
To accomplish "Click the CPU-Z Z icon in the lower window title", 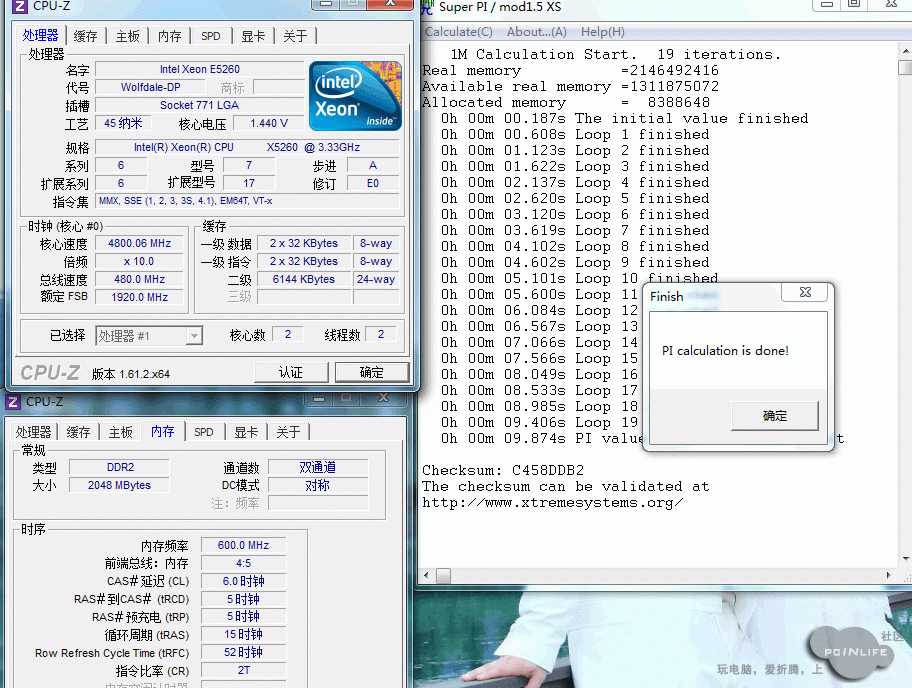I will coord(13,401).
